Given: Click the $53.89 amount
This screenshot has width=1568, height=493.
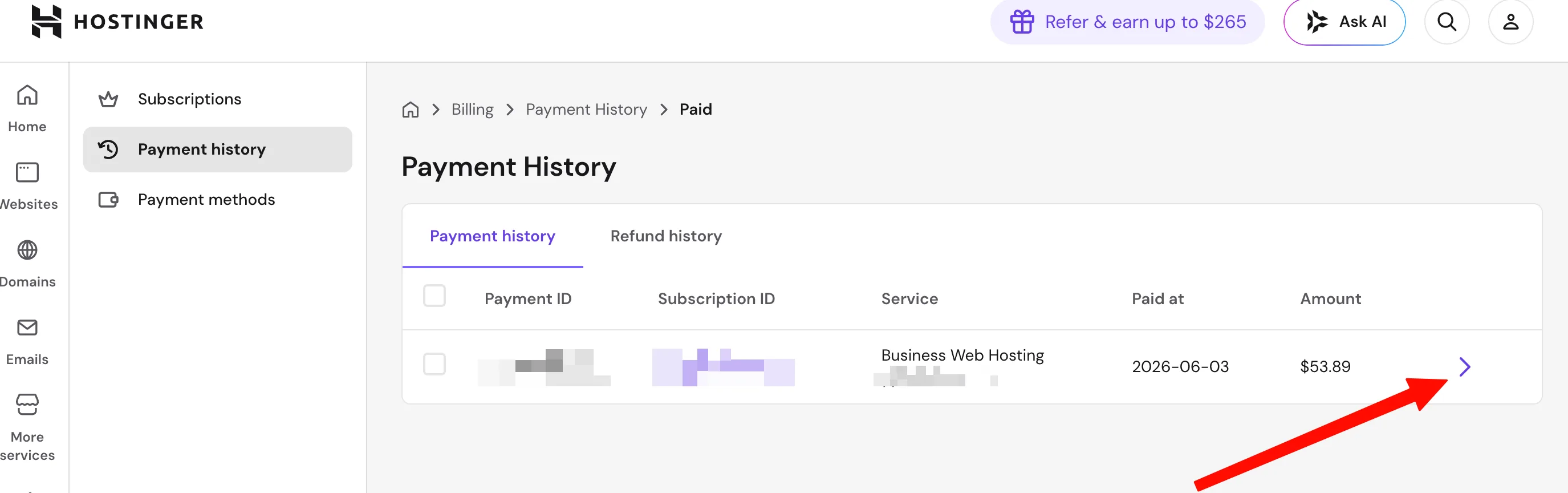Looking at the screenshot, I should tap(1325, 366).
